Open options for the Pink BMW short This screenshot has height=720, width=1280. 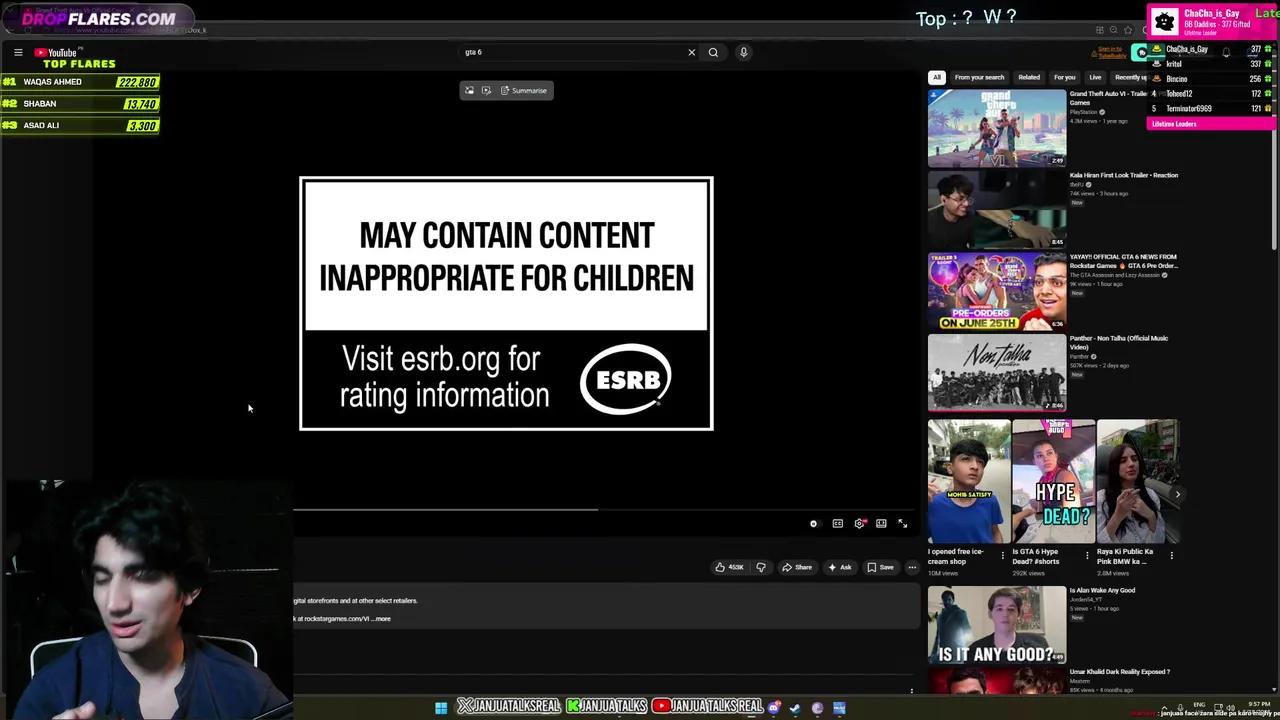(1171, 555)
